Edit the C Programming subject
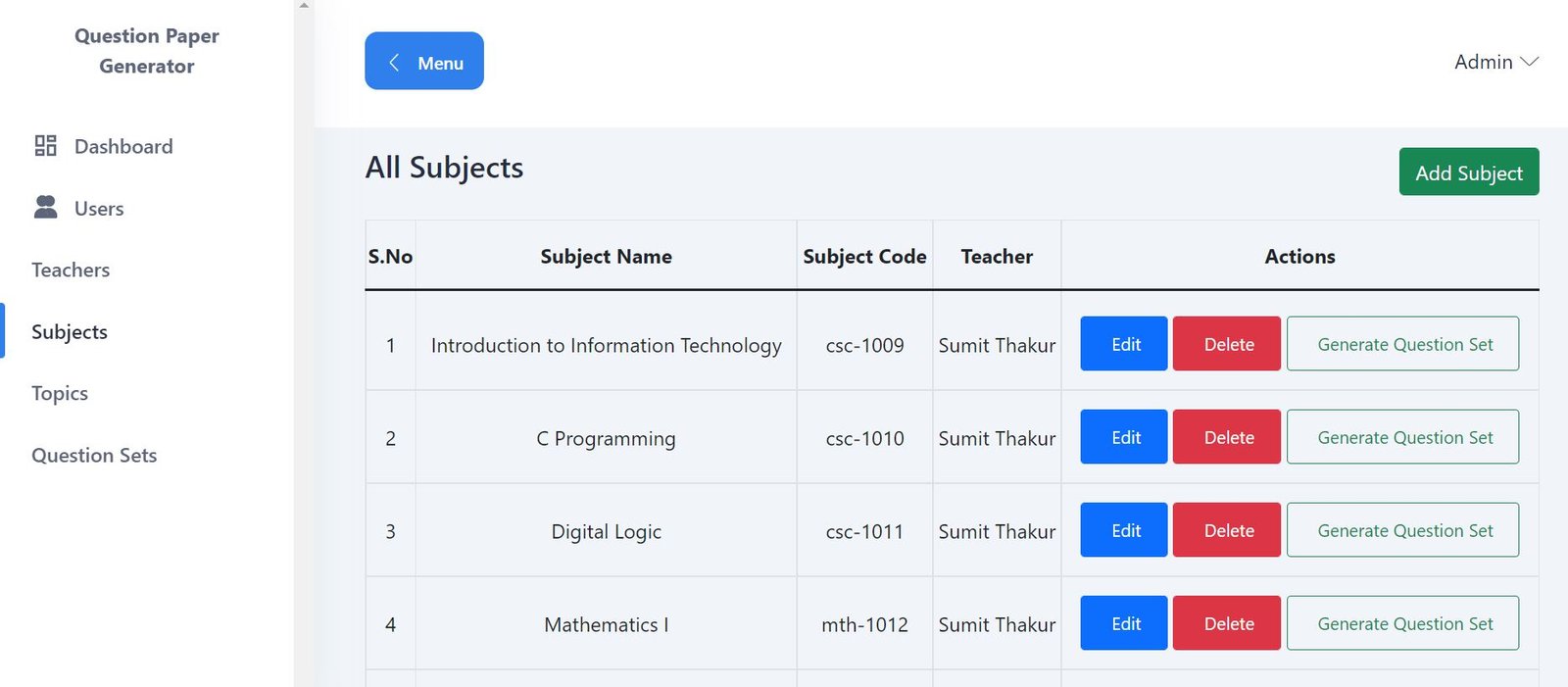1568x687 pixels. tap(1123, 437)
